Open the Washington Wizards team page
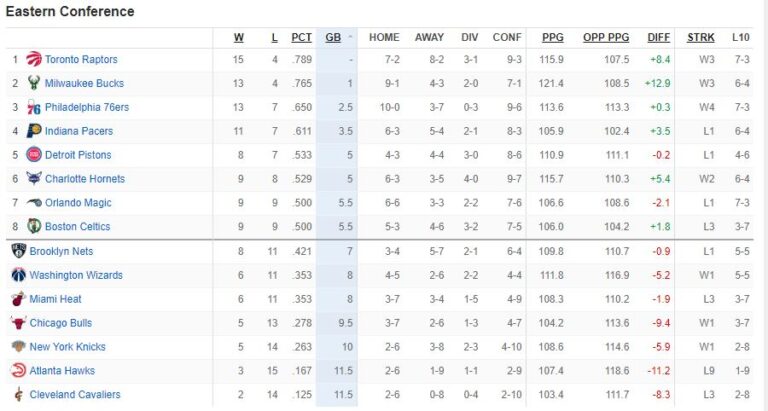 tap(76, 275)
